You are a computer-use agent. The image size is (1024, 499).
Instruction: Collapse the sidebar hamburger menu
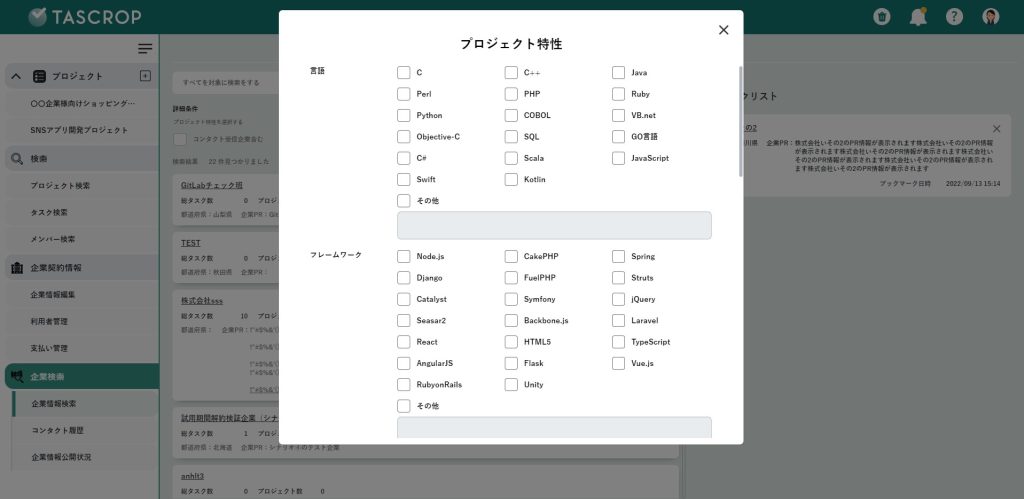tap(145, 49)
